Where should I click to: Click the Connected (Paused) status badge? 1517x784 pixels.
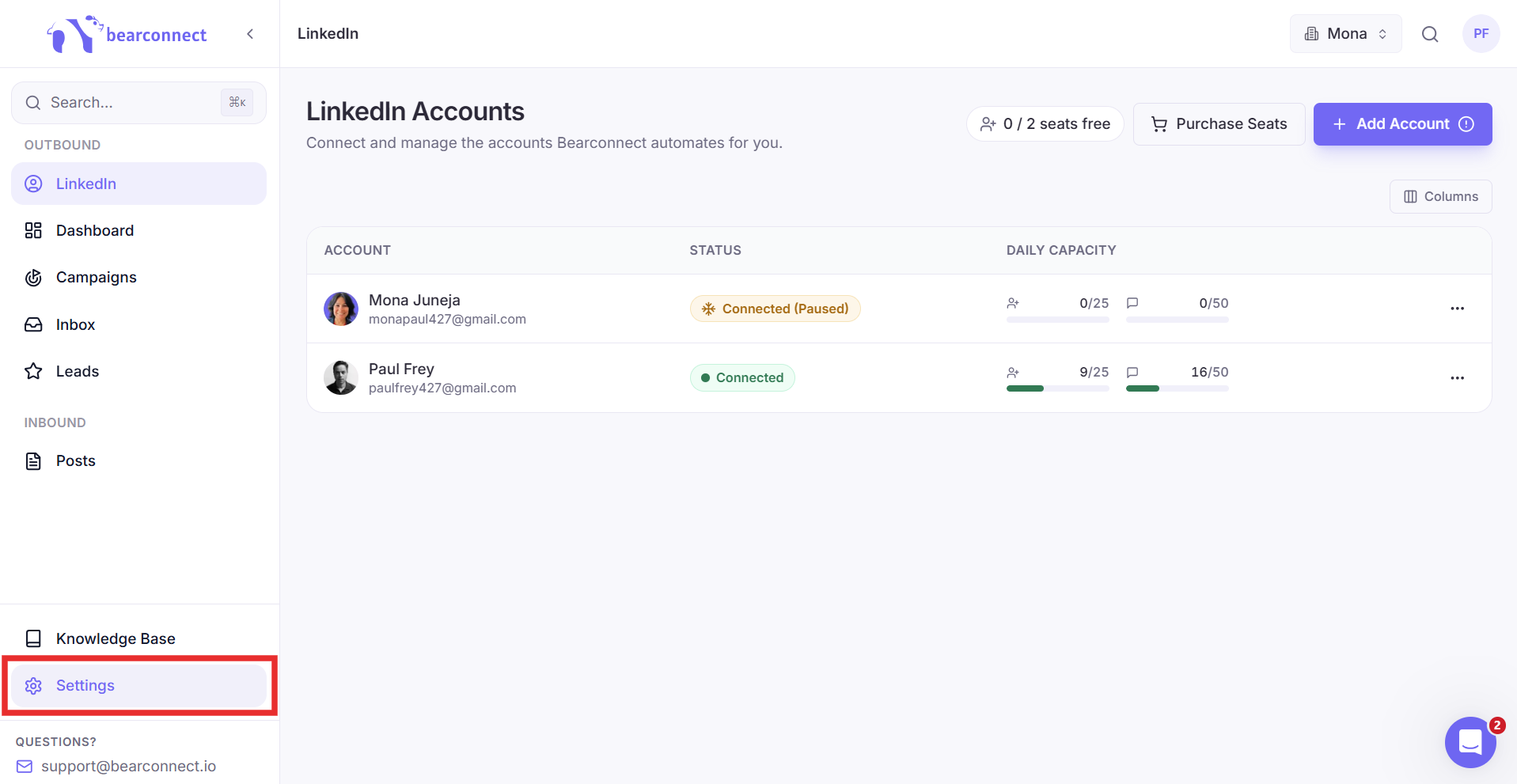(775, 309)
